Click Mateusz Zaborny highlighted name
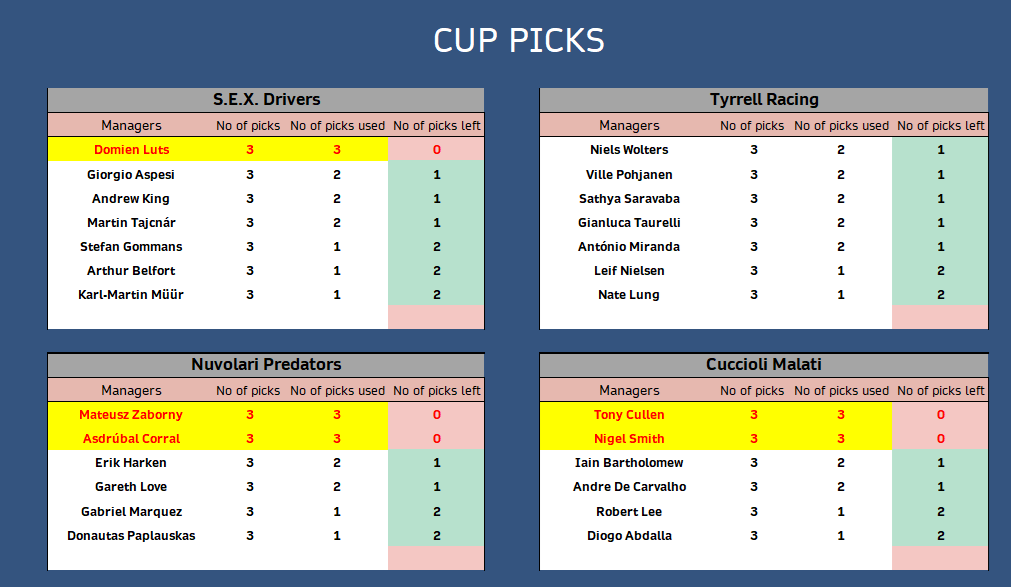 [131, 415]
